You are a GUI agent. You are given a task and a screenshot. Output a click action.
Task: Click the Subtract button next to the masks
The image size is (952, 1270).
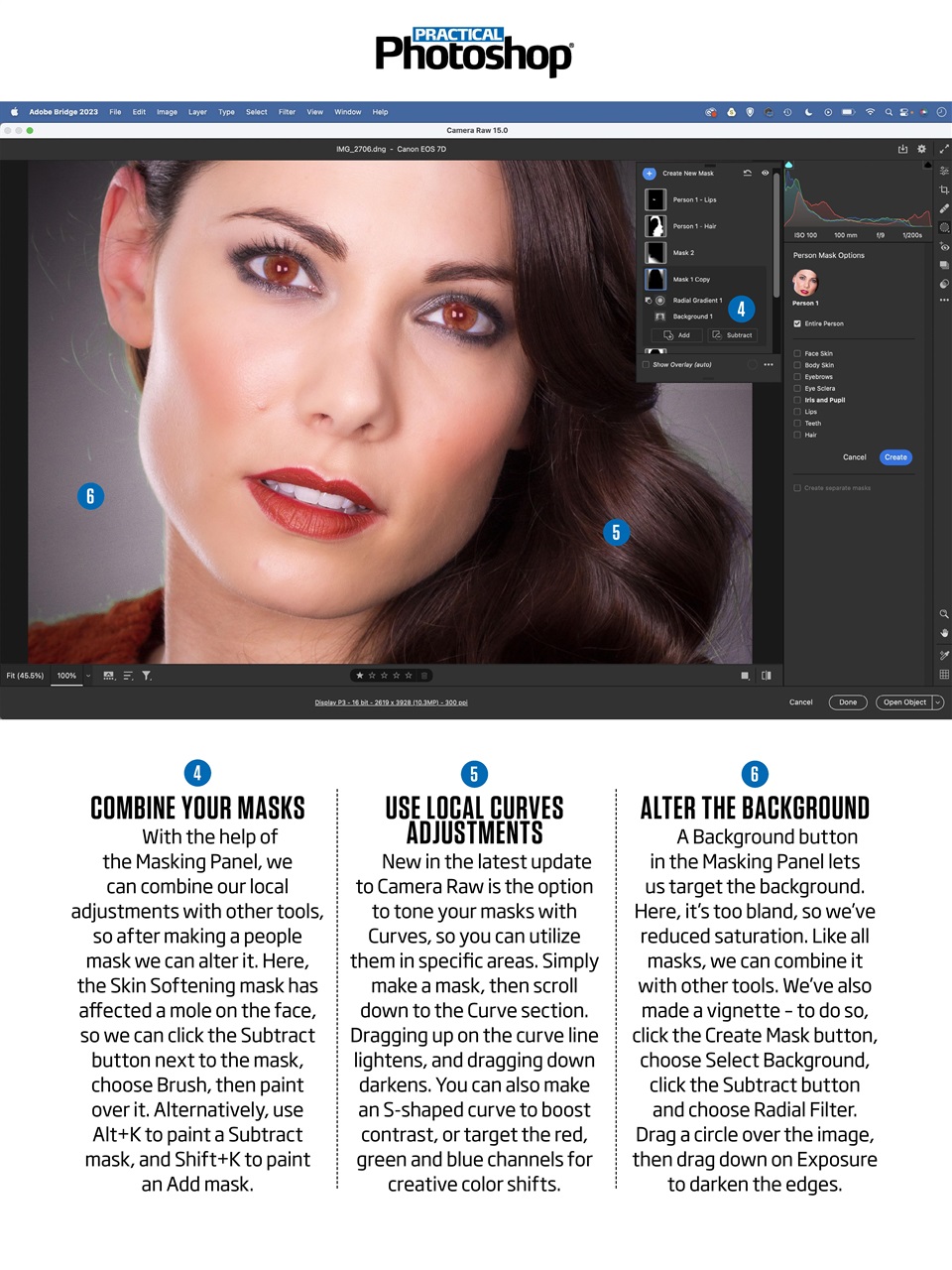point(734,335)
